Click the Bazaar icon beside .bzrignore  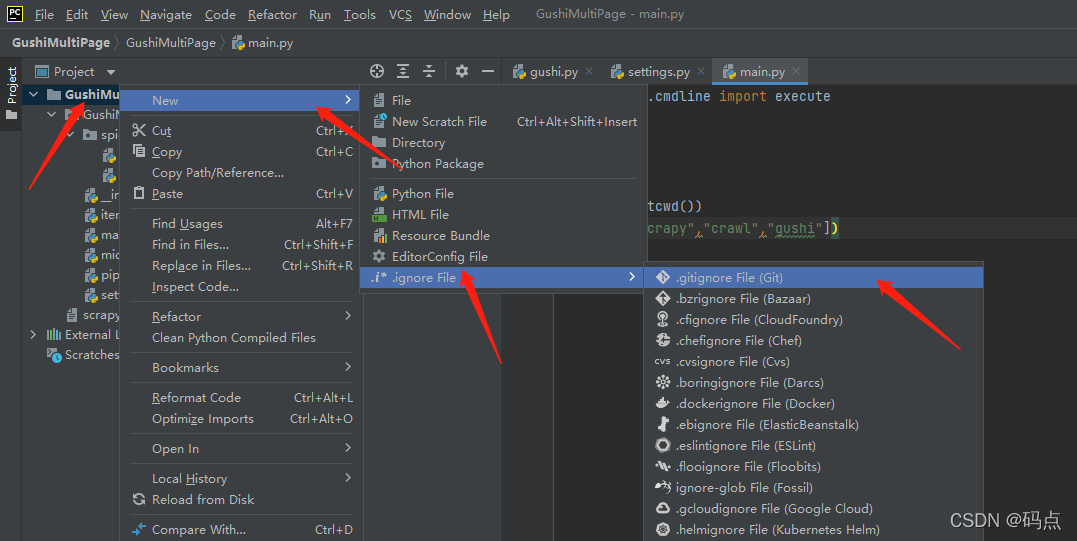663,298
